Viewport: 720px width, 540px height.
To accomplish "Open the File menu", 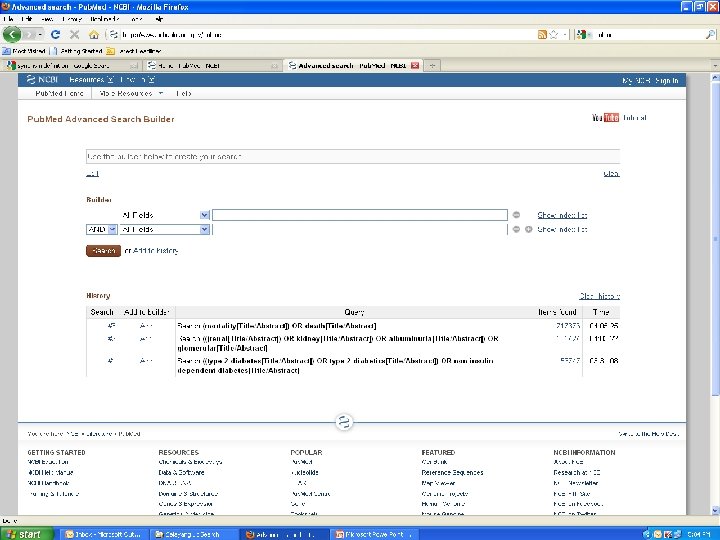I will [8, 19].
